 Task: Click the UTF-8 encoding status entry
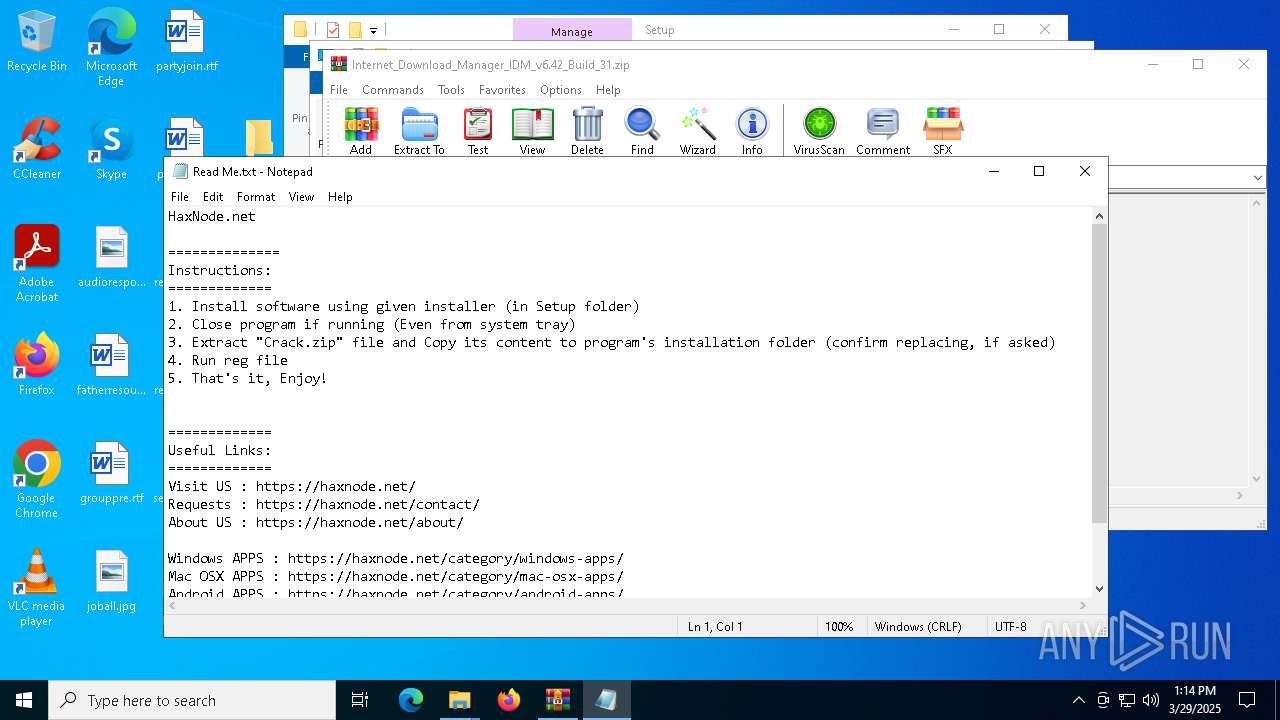(1010, 627)
